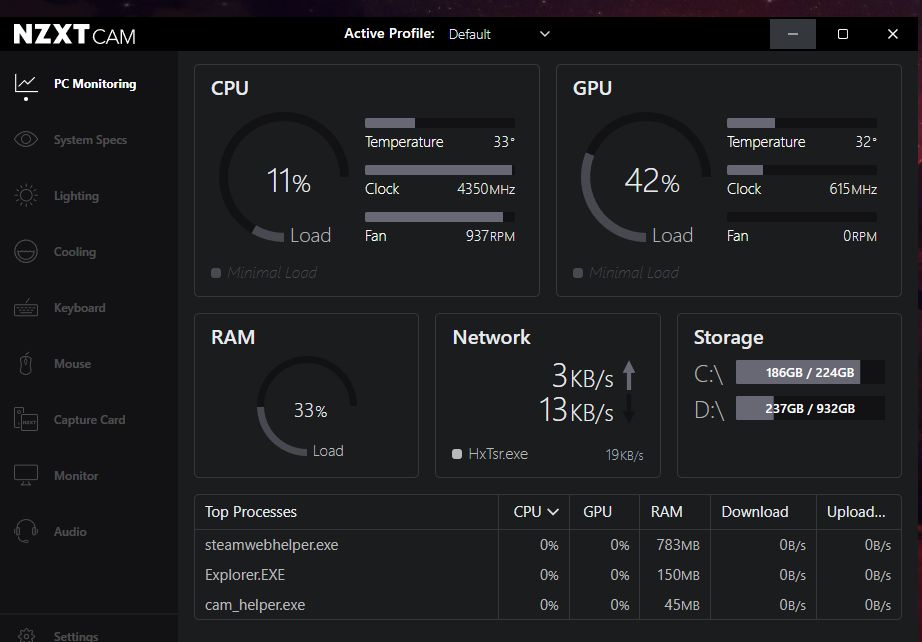Click the NZXT CAM logo
The image size is (922, 642).
click(x=75, y=35)
